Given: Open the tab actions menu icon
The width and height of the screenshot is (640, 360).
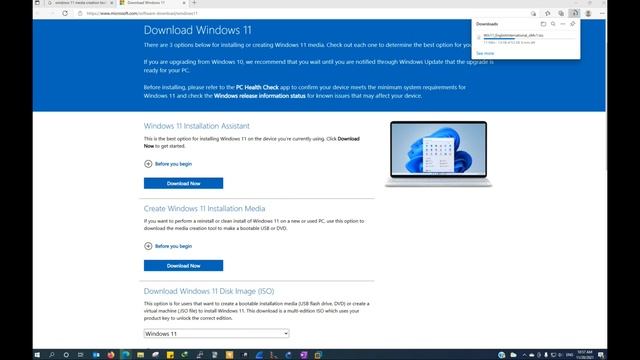Looking at the screenshot, I should (x=37, y=3).
